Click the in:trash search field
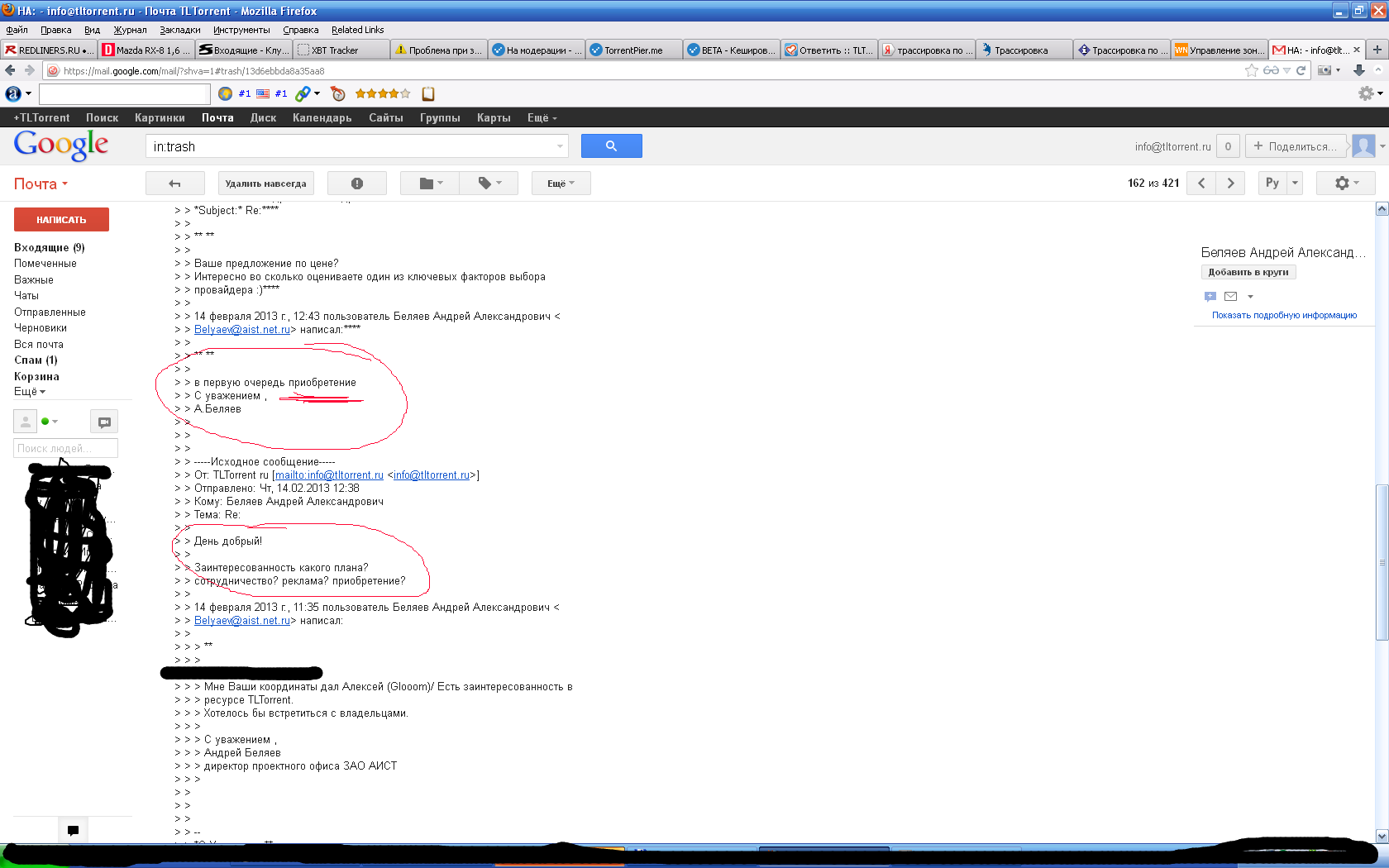Screen dimensions: 1389x868 point(356,146)
